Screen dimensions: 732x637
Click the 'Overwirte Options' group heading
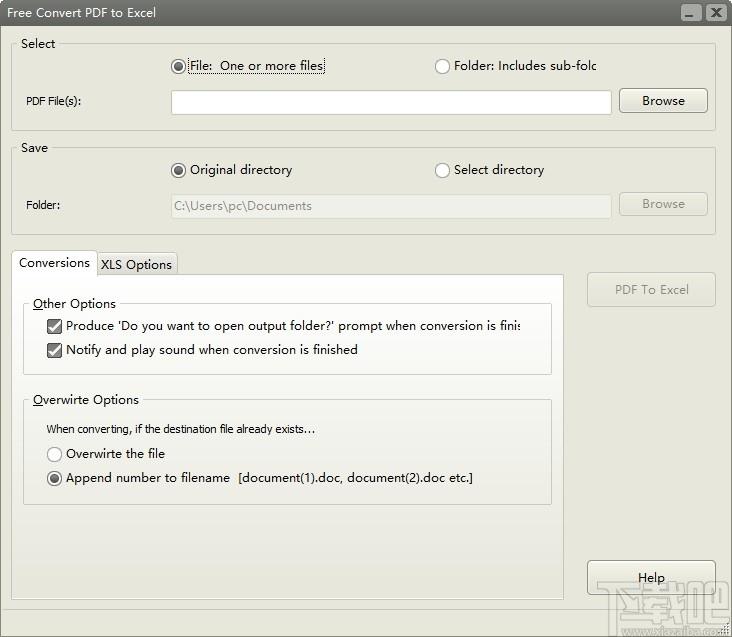click(x=86, y=400)
